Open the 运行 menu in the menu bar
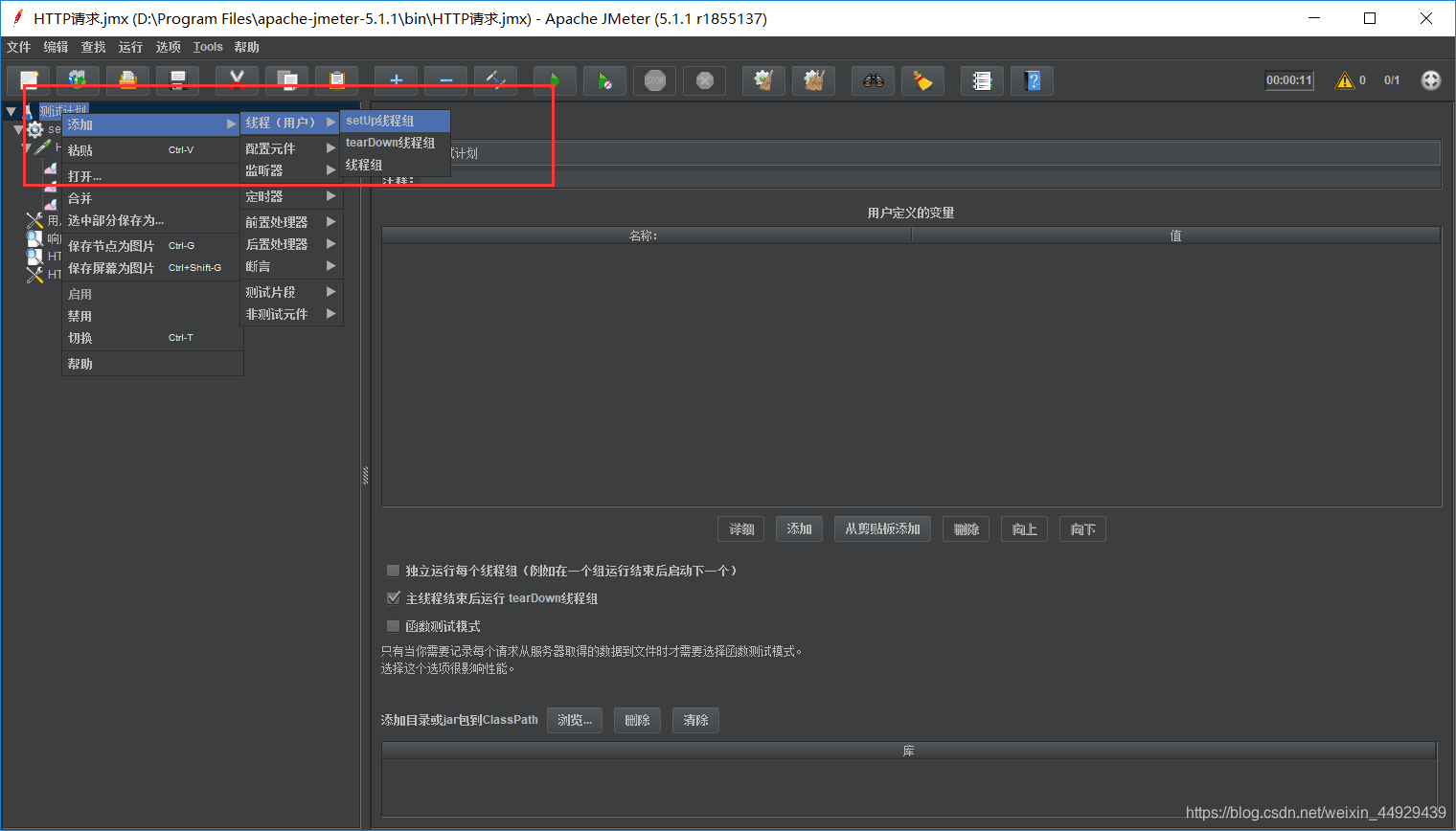The height and width of the screenshot is (831, 1456). (131, 47)
